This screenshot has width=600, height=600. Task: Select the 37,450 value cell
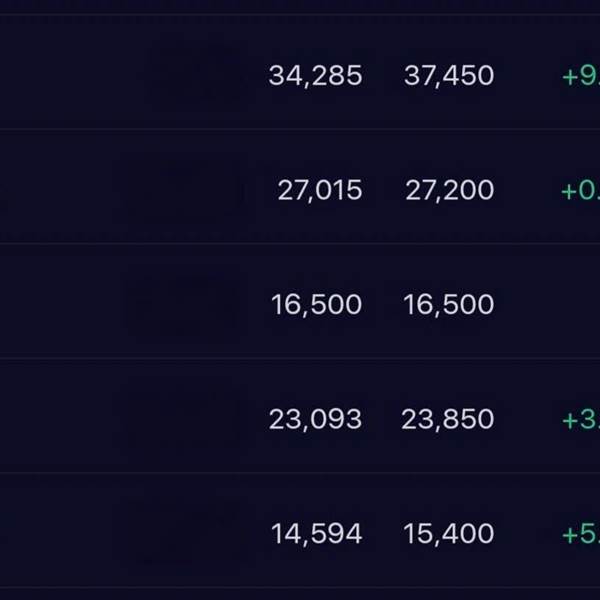(449, 76)
